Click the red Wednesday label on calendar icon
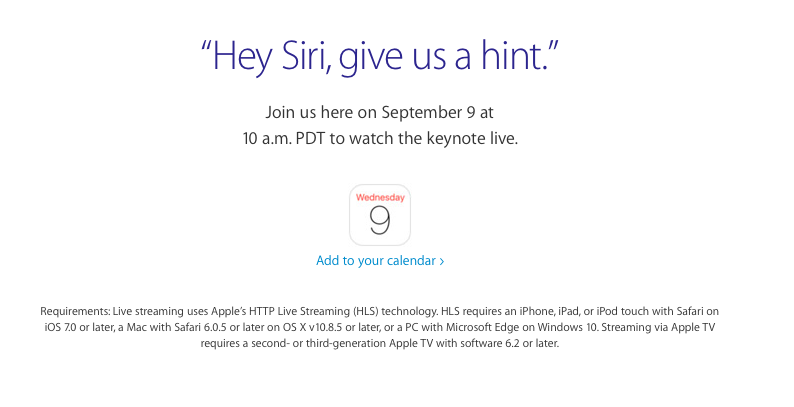Screen dimensions: 794x407 380,197
